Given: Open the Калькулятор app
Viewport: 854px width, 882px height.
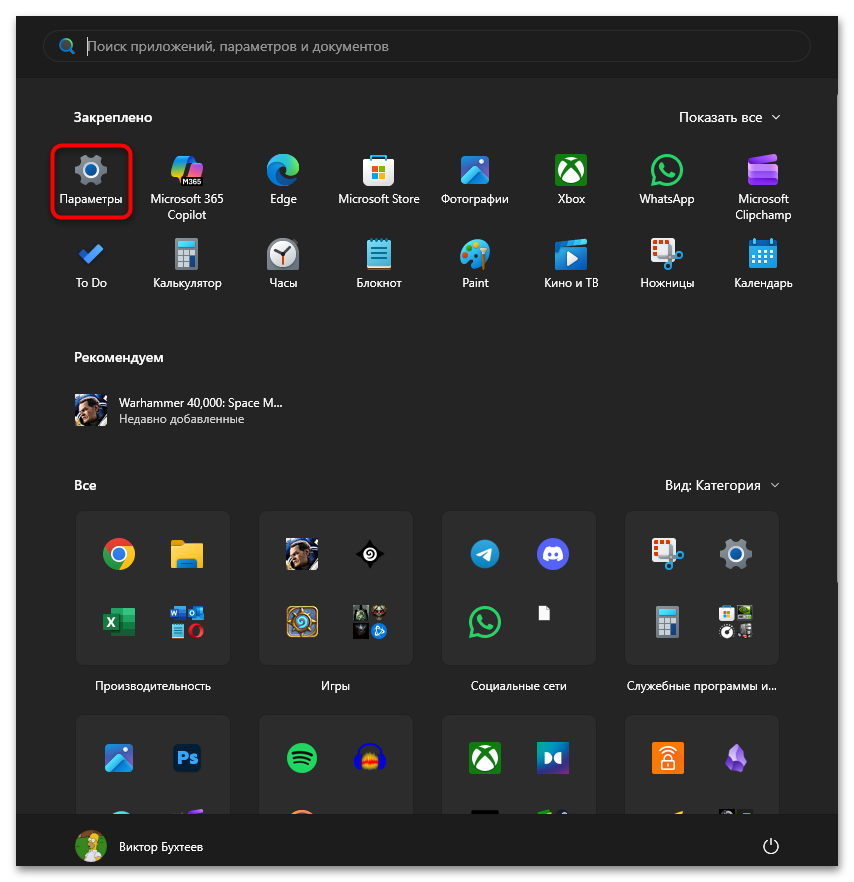Looking at the screenshot, I should coord(187,264).
